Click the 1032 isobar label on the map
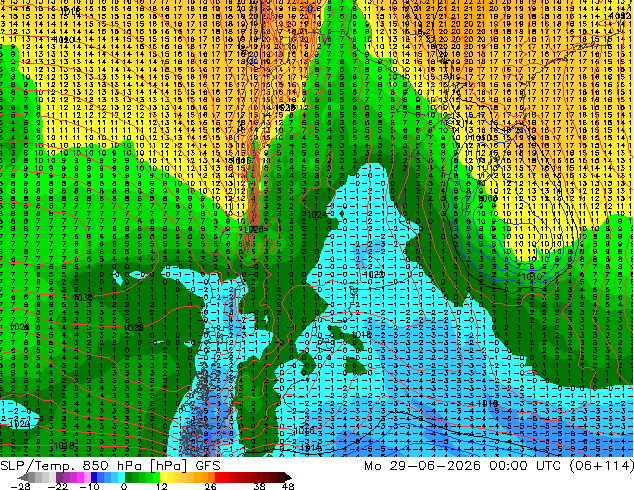634x490 pixels. pyautogui.click(x=84, y=298)
